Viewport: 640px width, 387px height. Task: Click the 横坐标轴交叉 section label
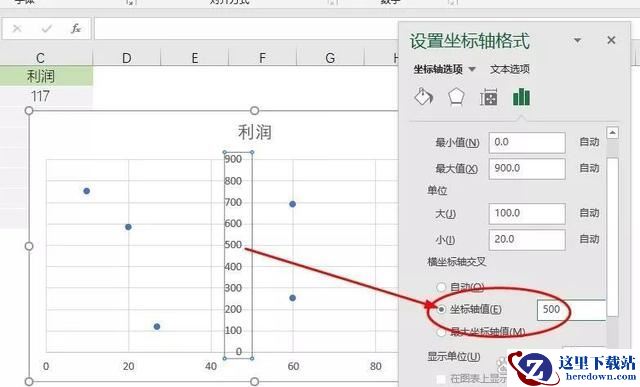tap(457, 262)
